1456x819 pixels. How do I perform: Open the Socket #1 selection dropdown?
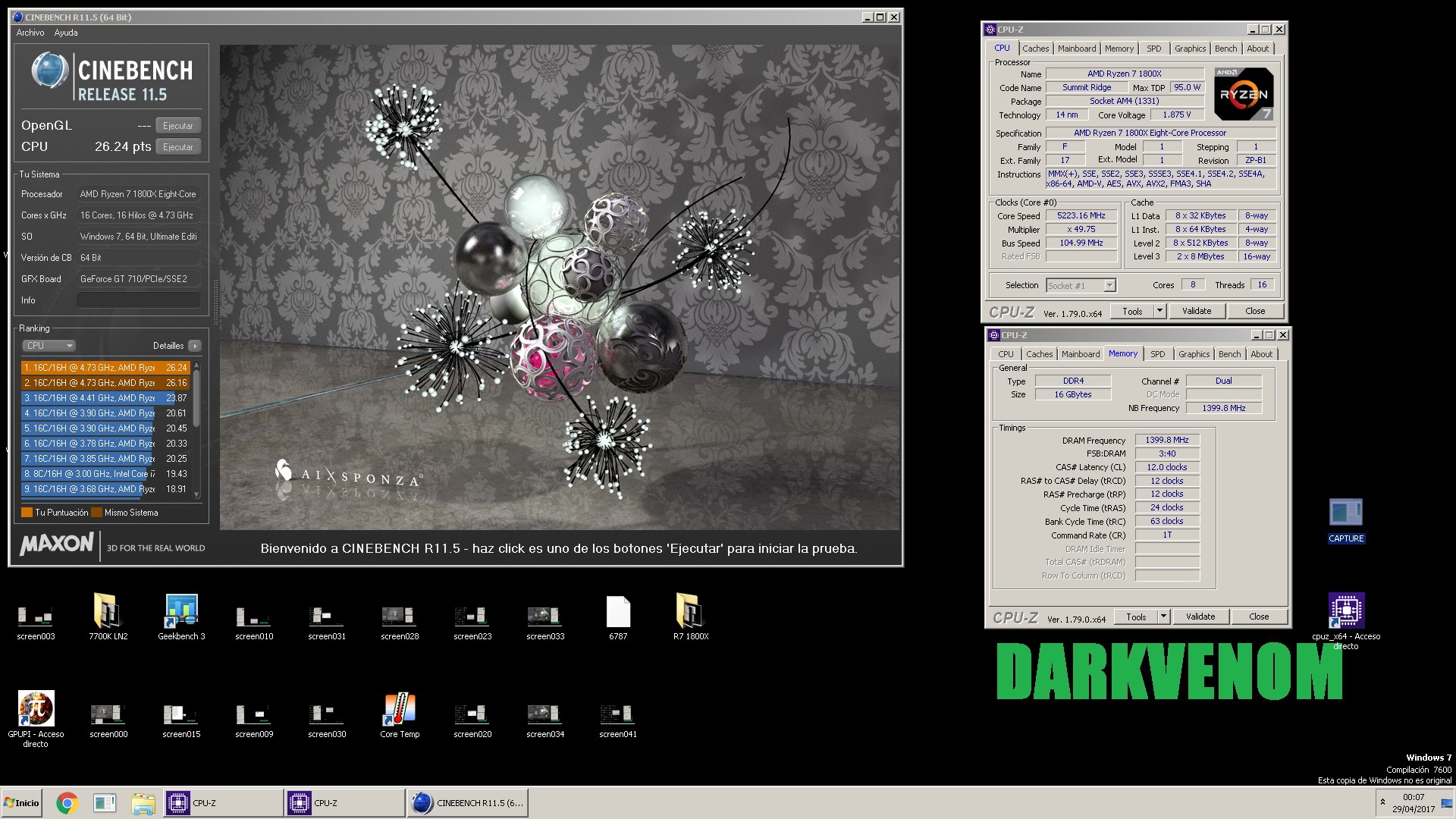(x=1080, y=286)
